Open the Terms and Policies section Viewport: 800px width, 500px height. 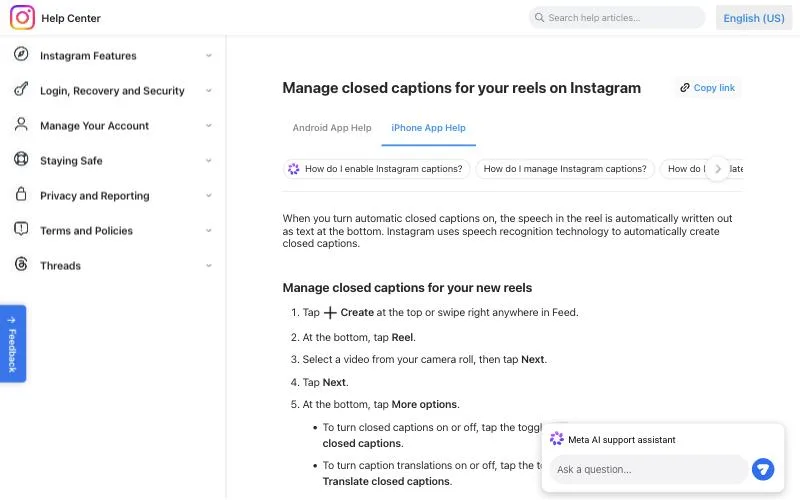86,231
